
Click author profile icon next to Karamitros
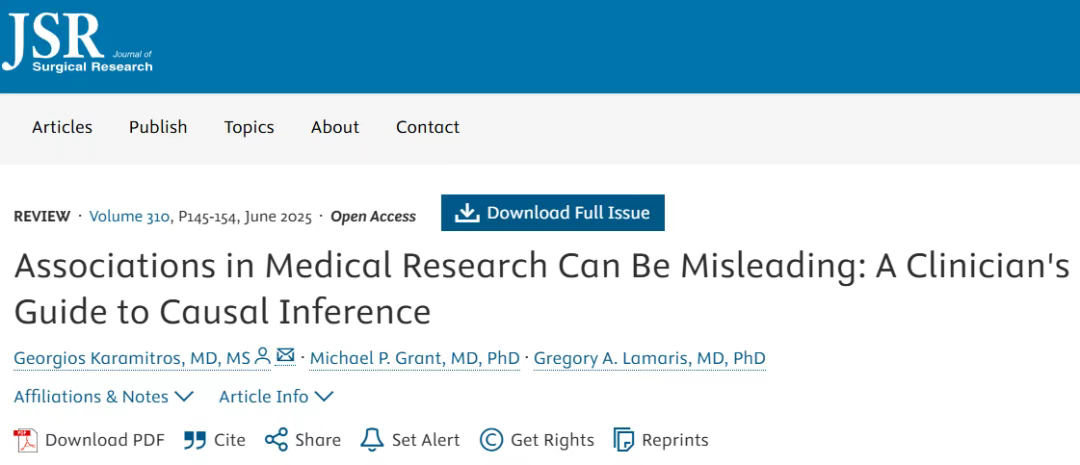point(262,357)
